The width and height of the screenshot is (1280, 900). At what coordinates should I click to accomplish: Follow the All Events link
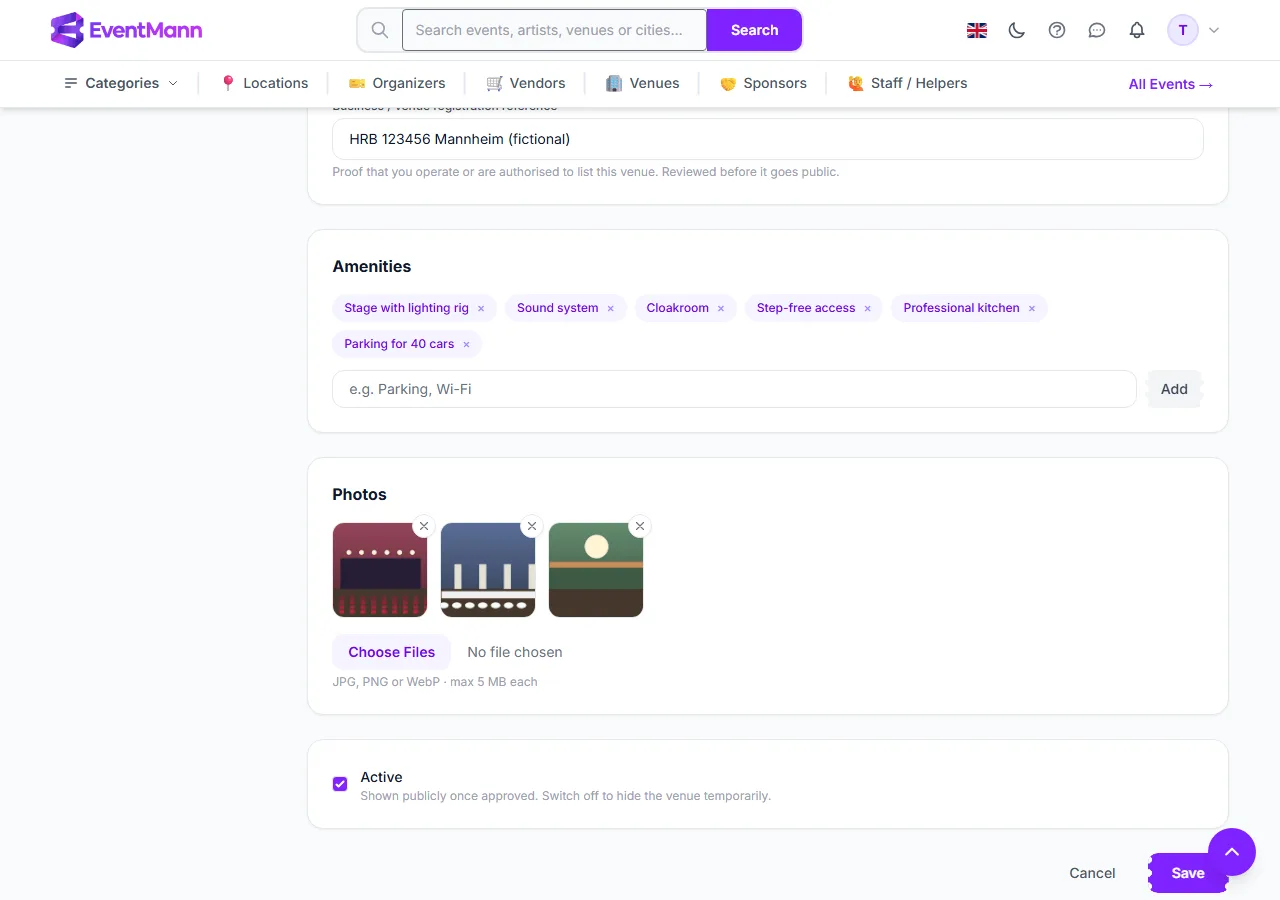1170,84
